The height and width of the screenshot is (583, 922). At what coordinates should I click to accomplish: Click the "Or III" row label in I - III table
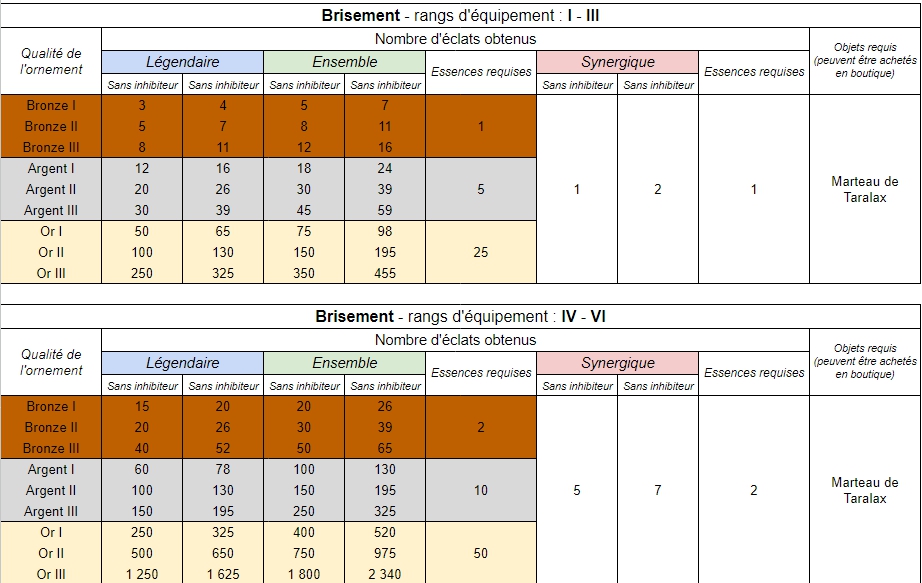[x=51, y=274]
